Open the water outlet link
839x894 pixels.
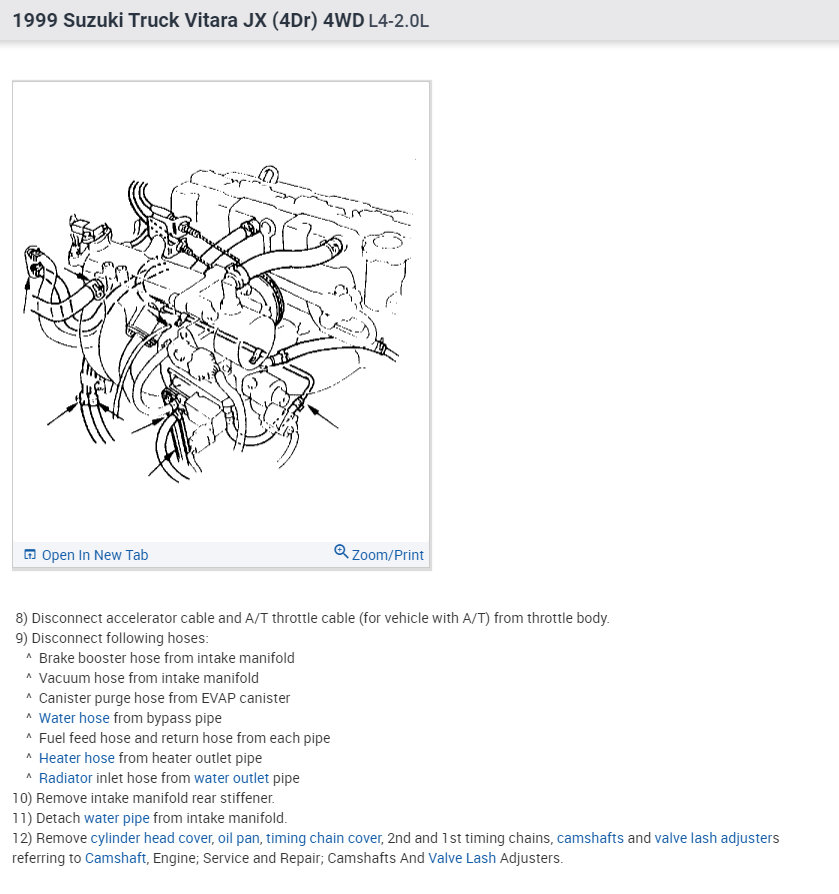pyautogui.click(x=231, y=778)
